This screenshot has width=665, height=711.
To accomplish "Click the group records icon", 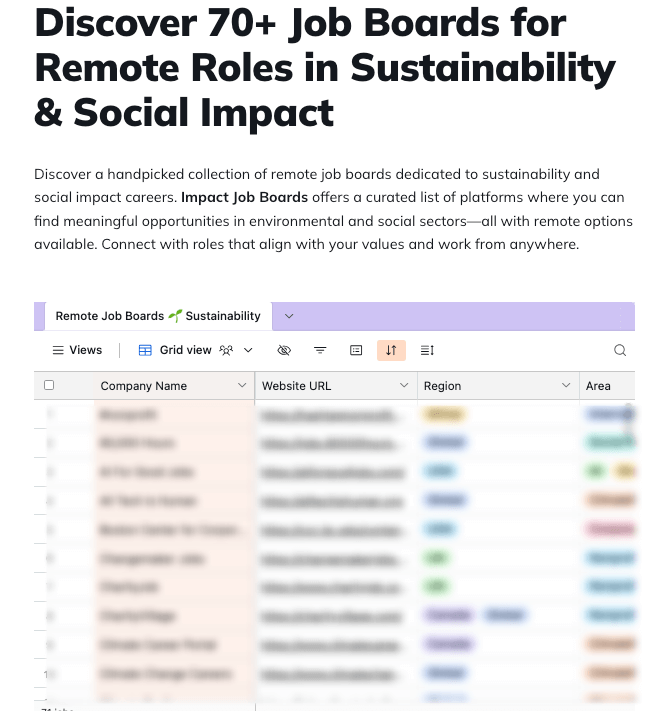I will [355, 350].
